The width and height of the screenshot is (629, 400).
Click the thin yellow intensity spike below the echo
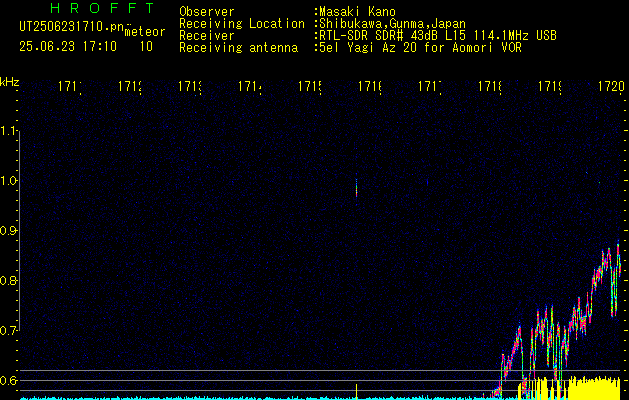point(356,392)
